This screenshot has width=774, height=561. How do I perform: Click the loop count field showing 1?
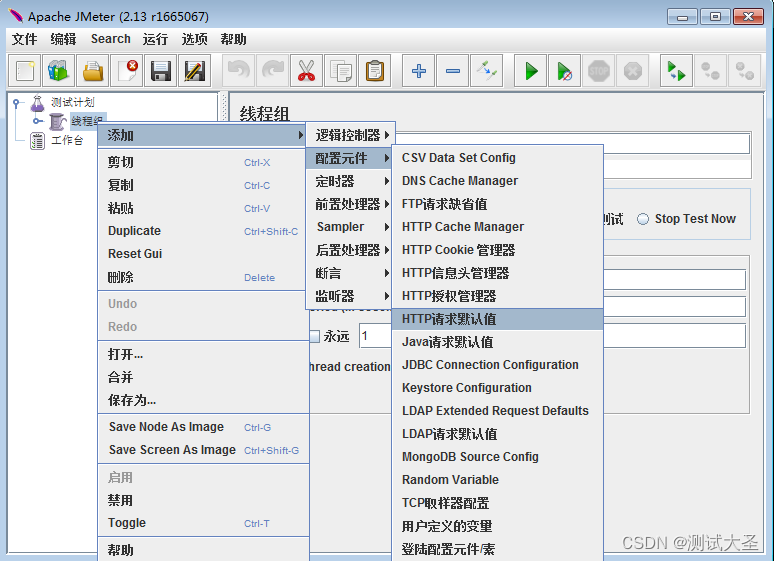click(375, 336)
